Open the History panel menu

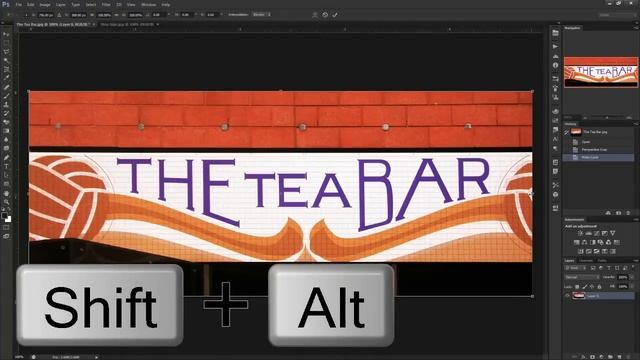[x=636, y=124]
